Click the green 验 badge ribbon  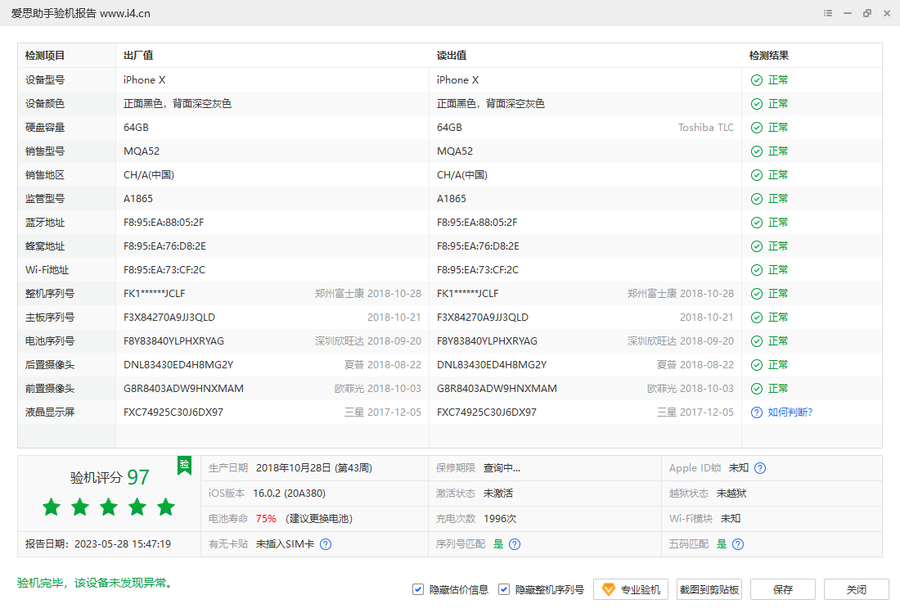pyautogui.click(x=184, y=465)
